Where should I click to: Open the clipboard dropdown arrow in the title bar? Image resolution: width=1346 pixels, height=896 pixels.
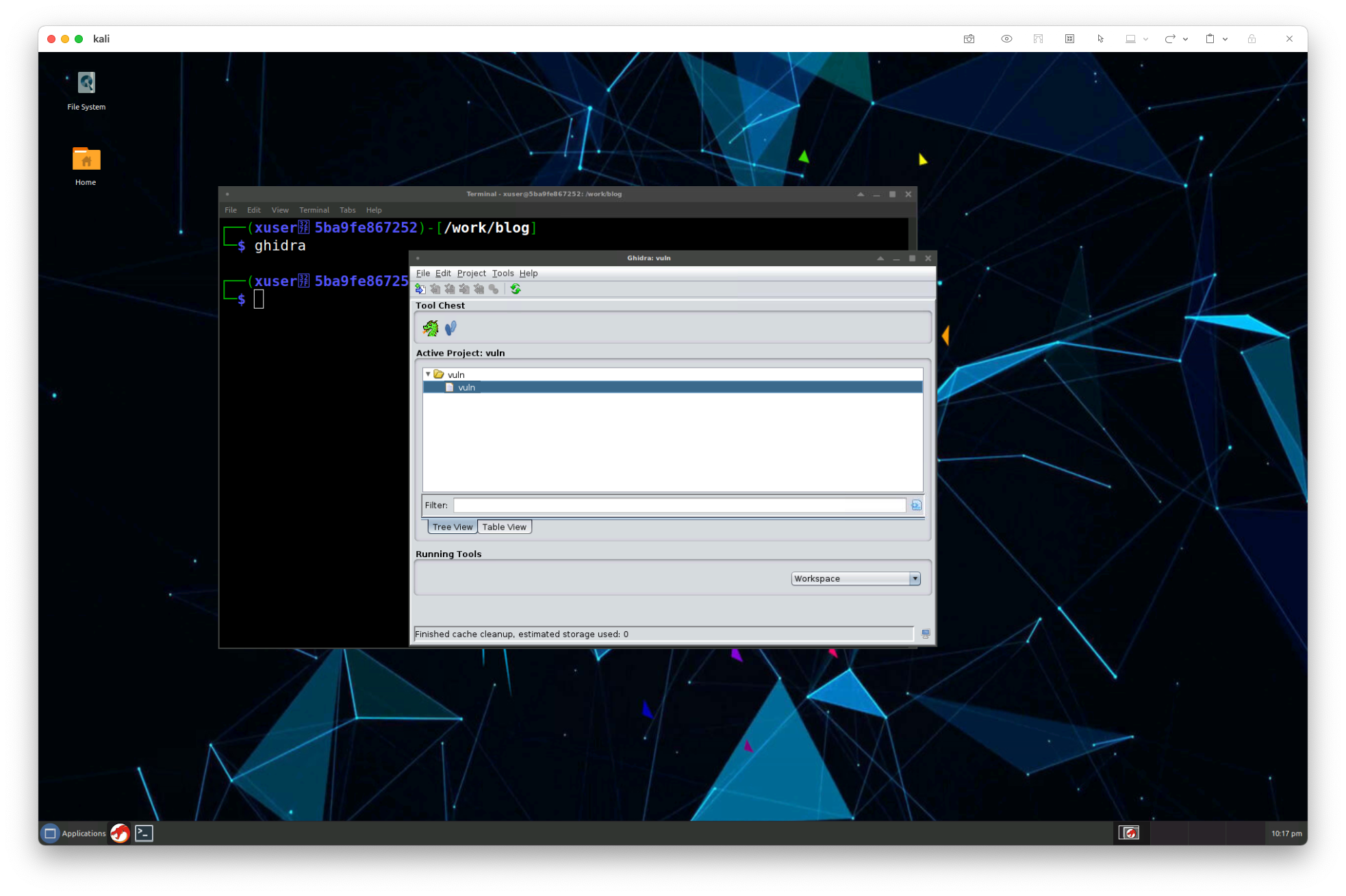[1226, 39]
